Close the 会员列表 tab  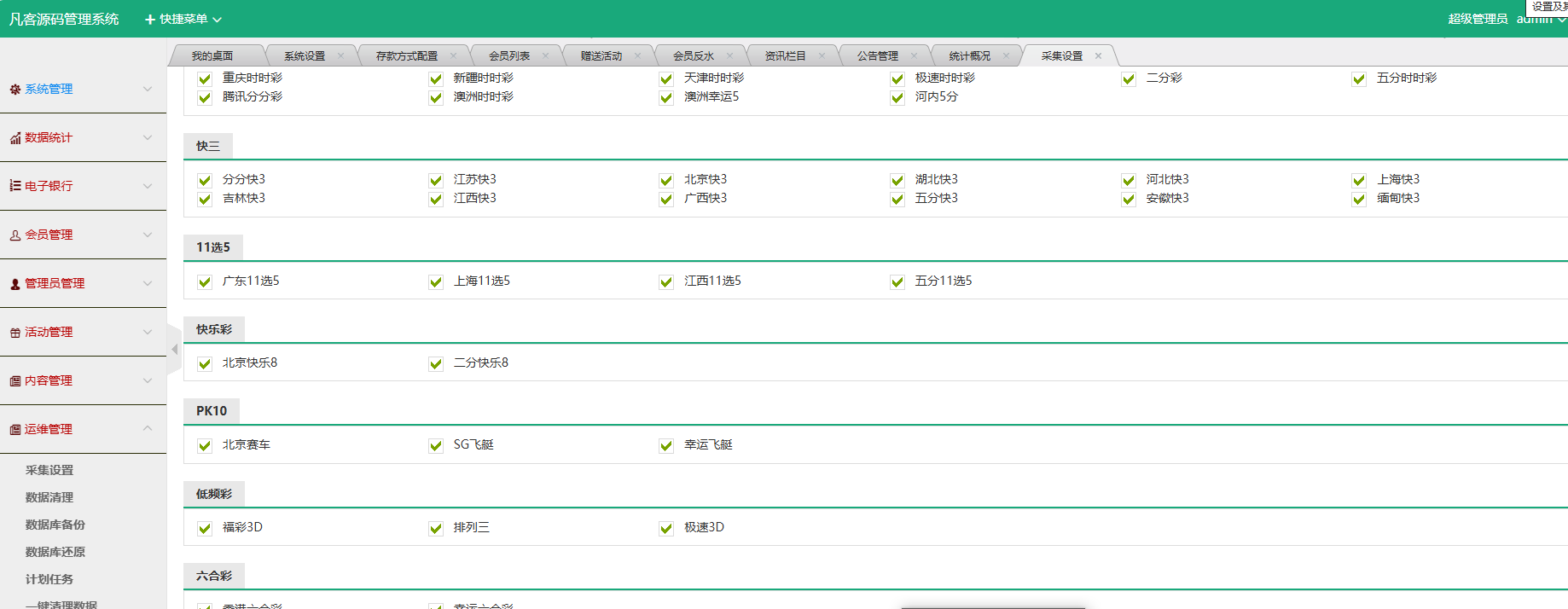545,56
